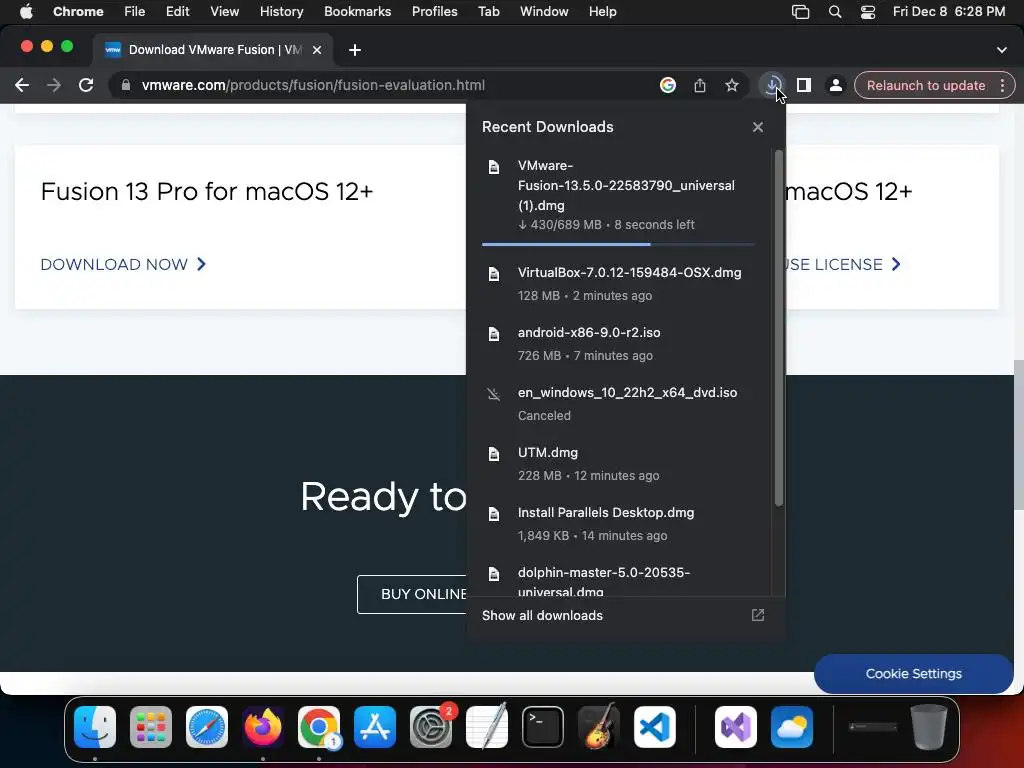Close the Recent Downloads popup

758,127
